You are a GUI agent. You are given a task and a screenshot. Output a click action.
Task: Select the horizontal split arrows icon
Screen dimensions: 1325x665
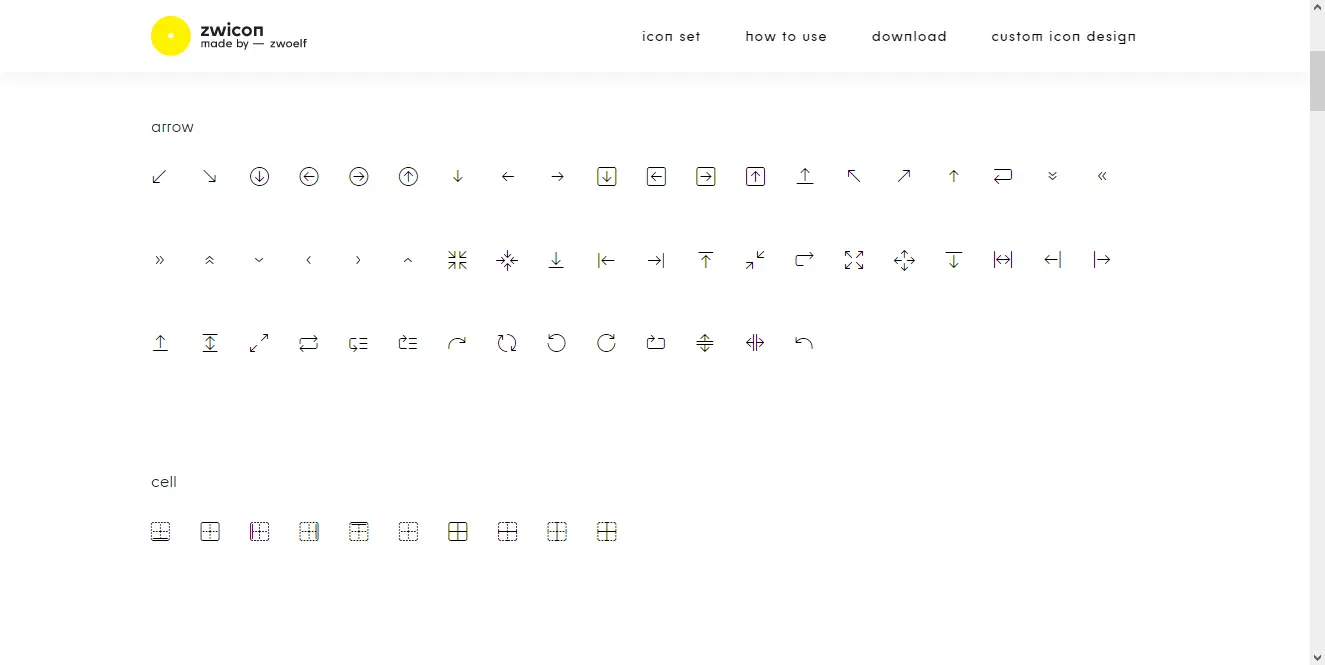755,343
